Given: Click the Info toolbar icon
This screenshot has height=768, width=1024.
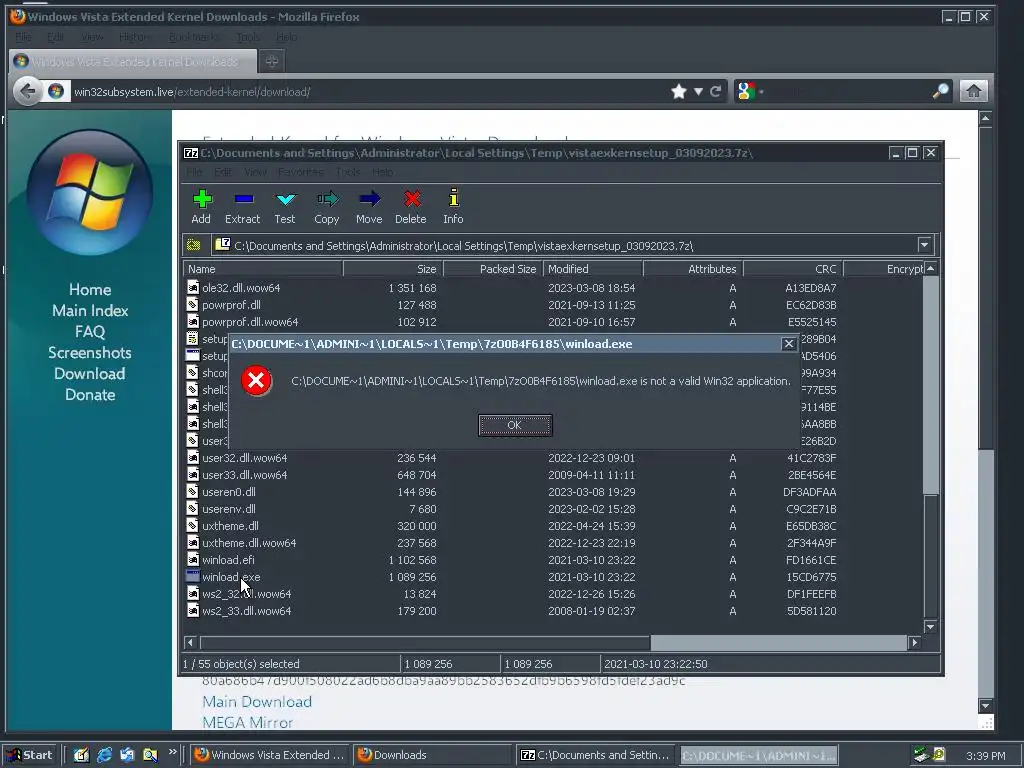Looking at the screenshot, I should (453, 206).
